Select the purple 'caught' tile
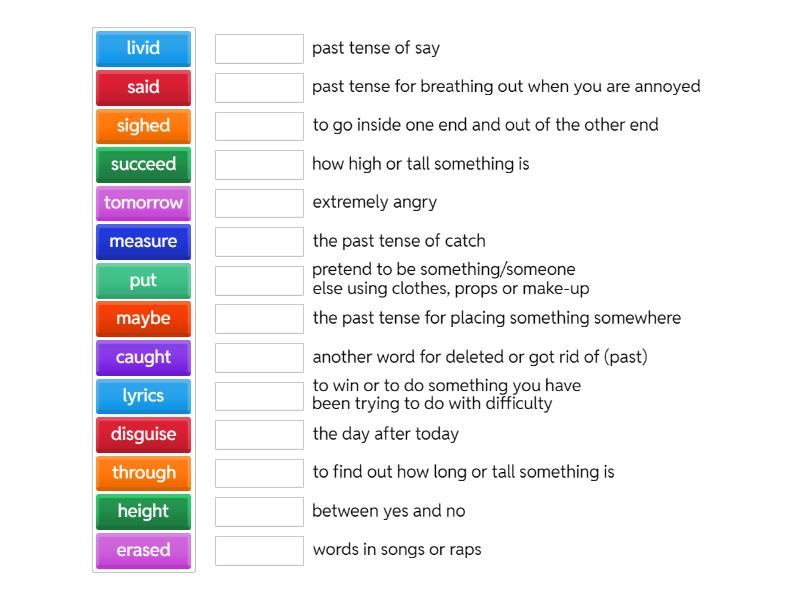The width and height of the screenshot is (800, 600). 143,357
